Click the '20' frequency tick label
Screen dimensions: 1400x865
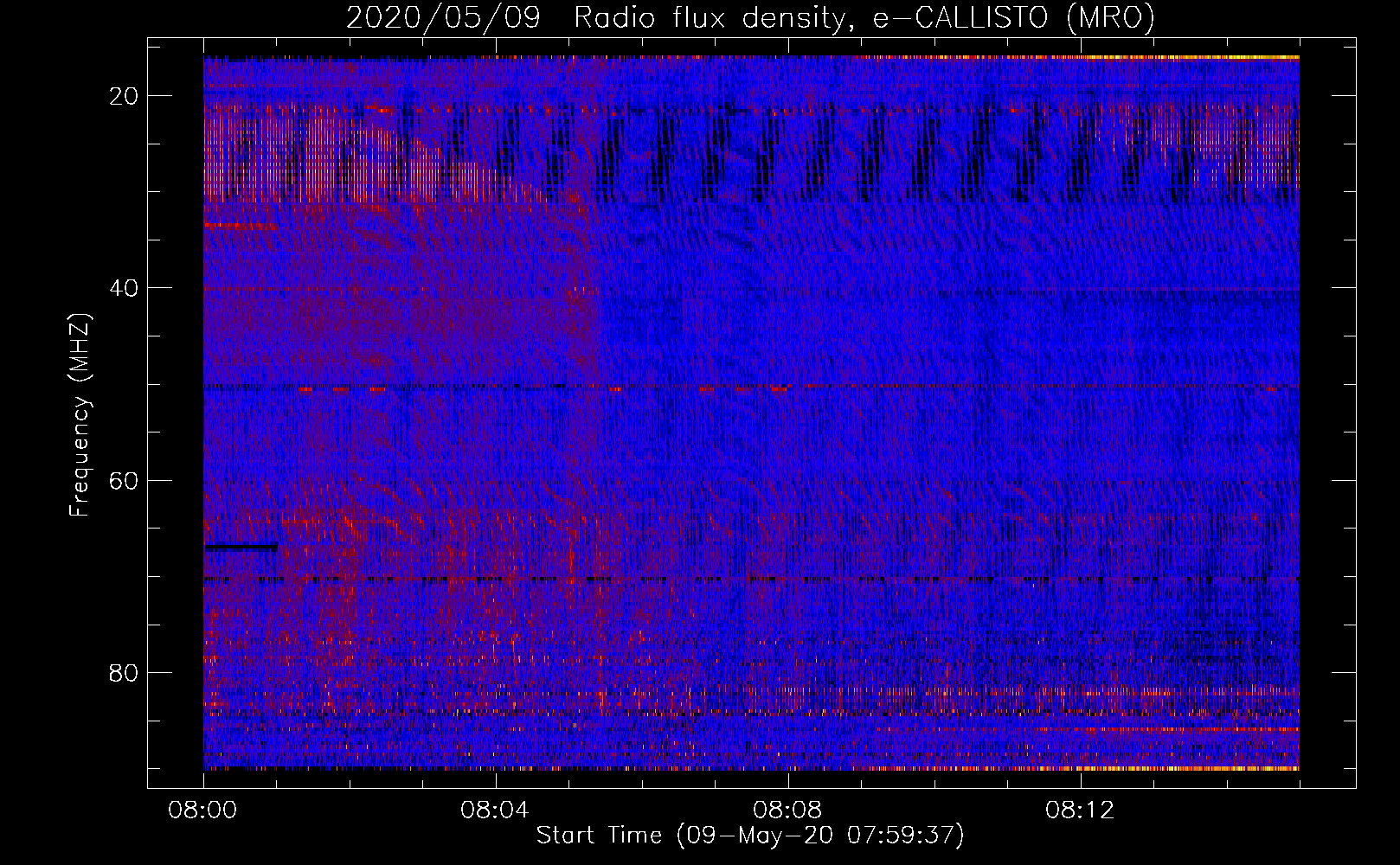pos(124,96)
